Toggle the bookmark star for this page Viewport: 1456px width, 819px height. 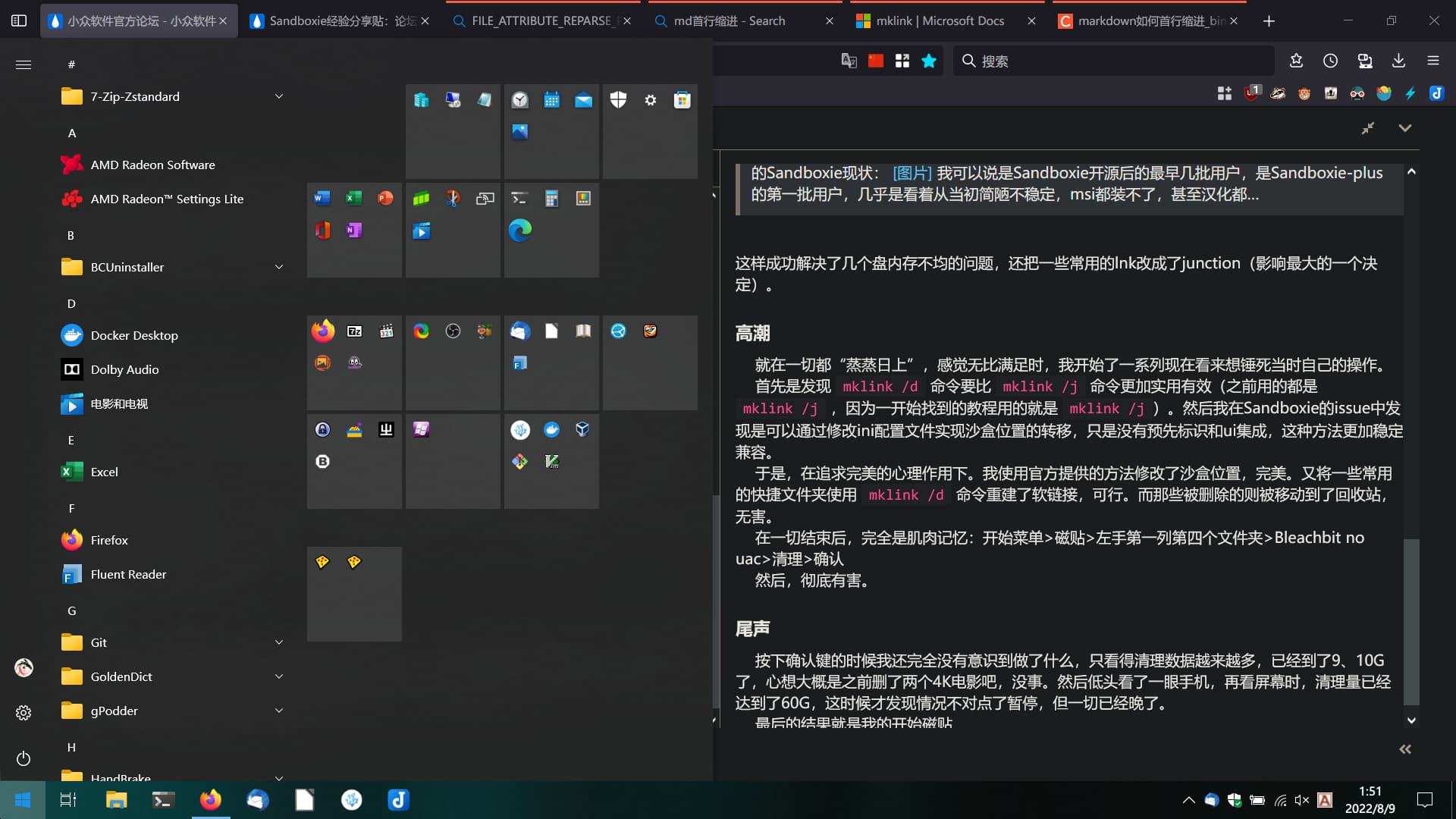(928, 61)
